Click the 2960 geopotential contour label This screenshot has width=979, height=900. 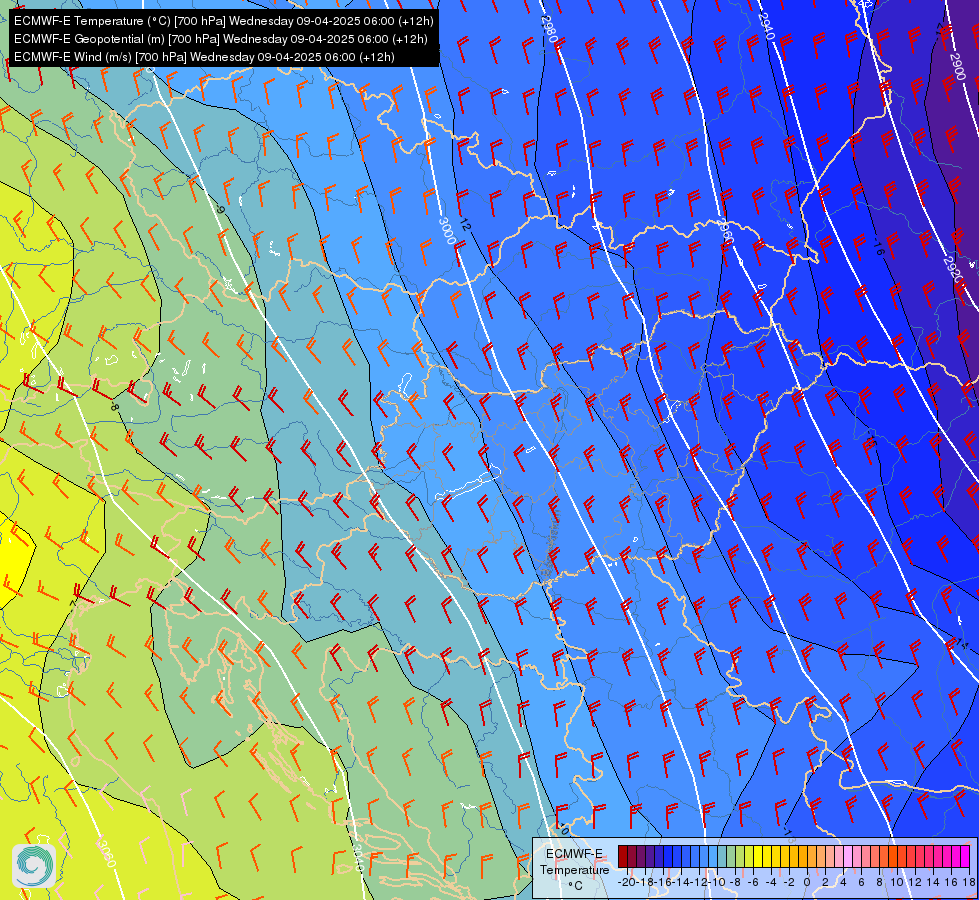[x=725, y=232]
